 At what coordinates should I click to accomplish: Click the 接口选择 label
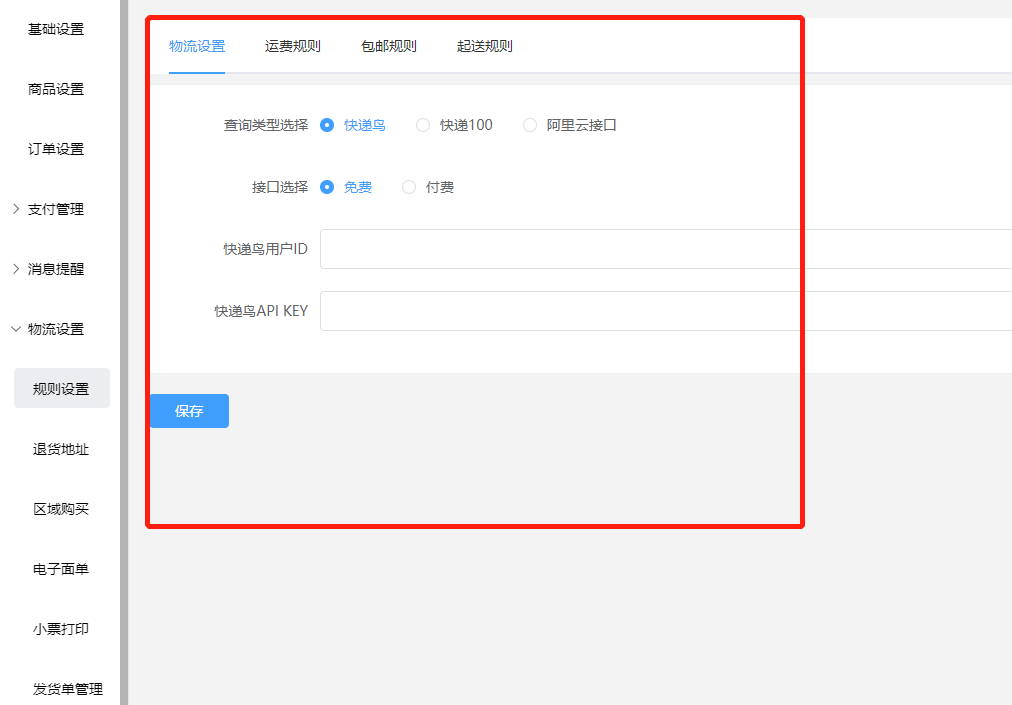coord(280,187)
